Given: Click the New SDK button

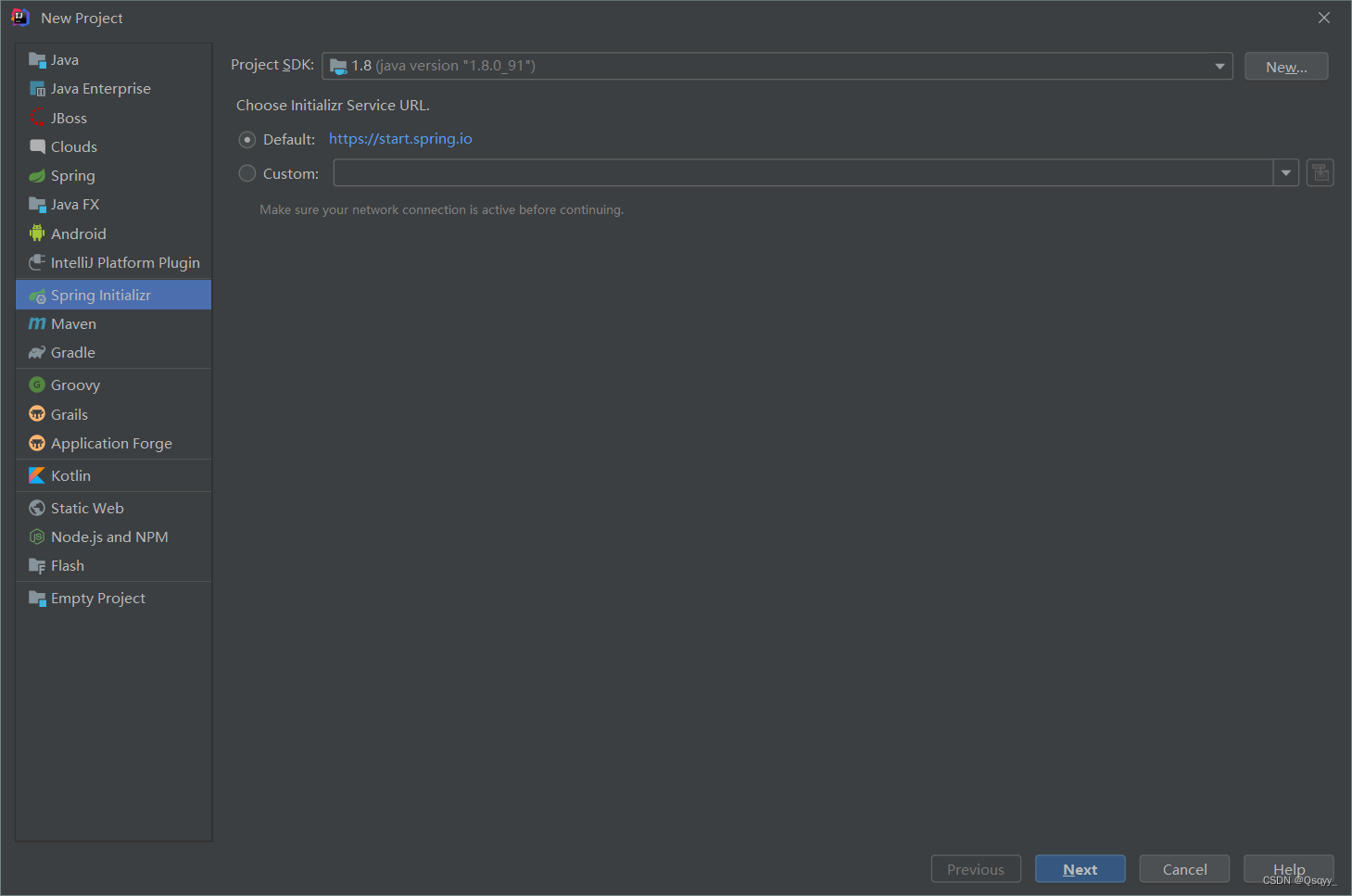Looking at the screenshot, I should click(x=1286, y=66).
